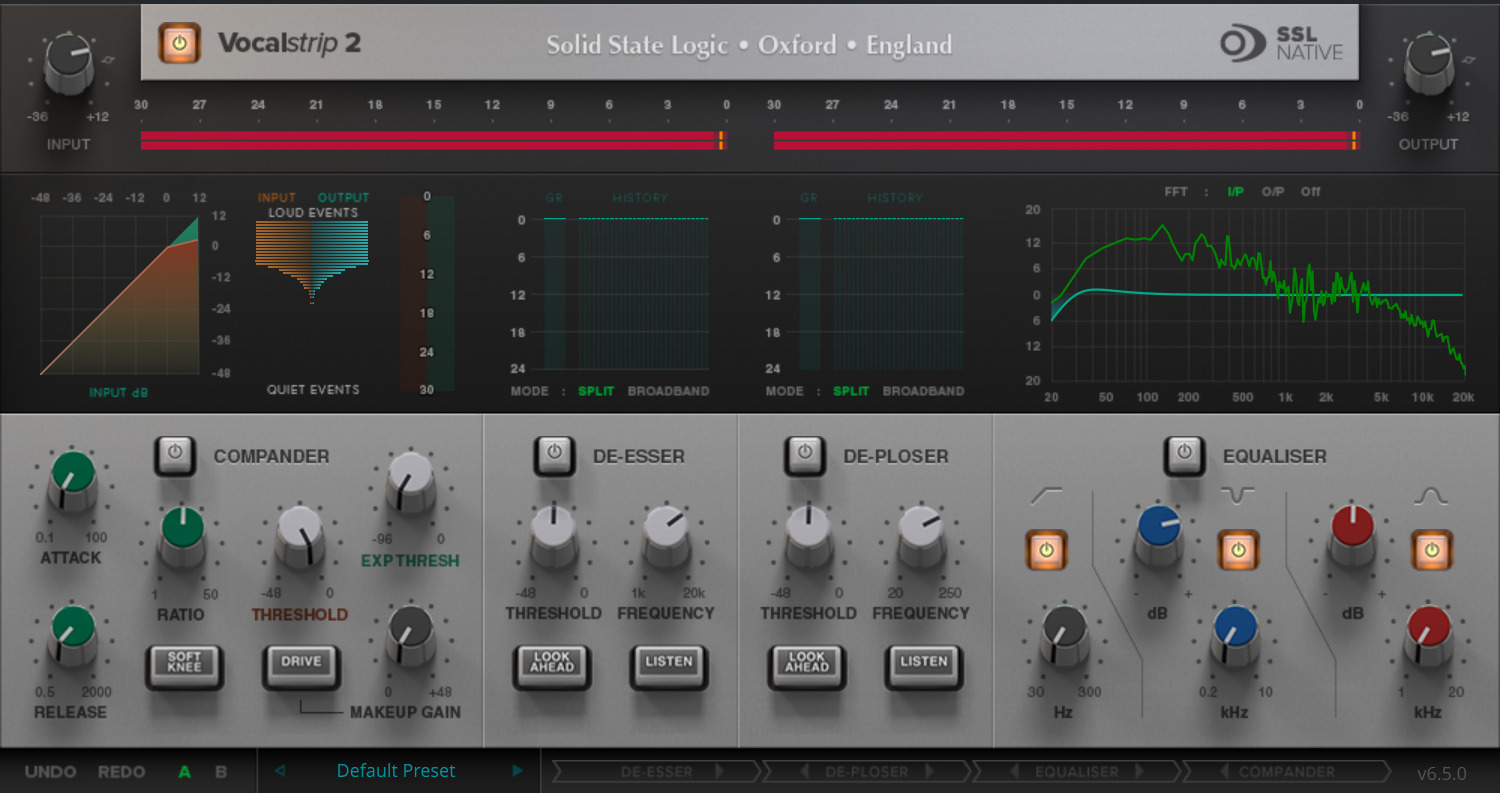The height and width of the screenshot is (793, 1500).
Task: Click the EQ frequency response graph
Action: click(x=1258, y=295)
